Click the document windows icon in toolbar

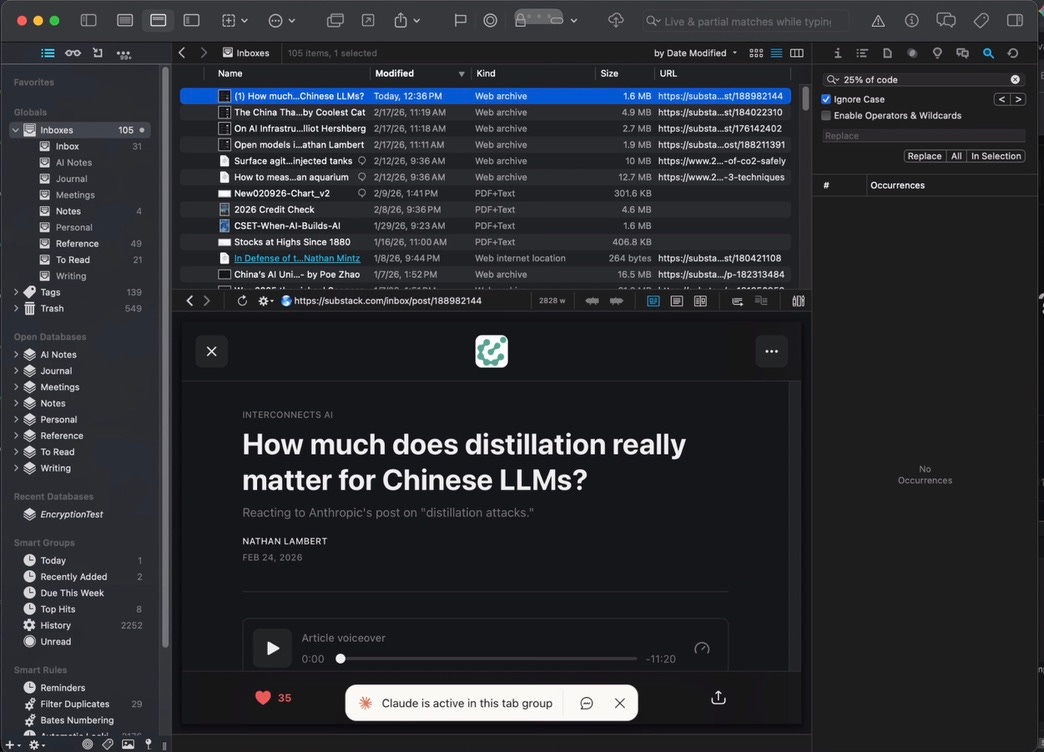tap(335, 21)
